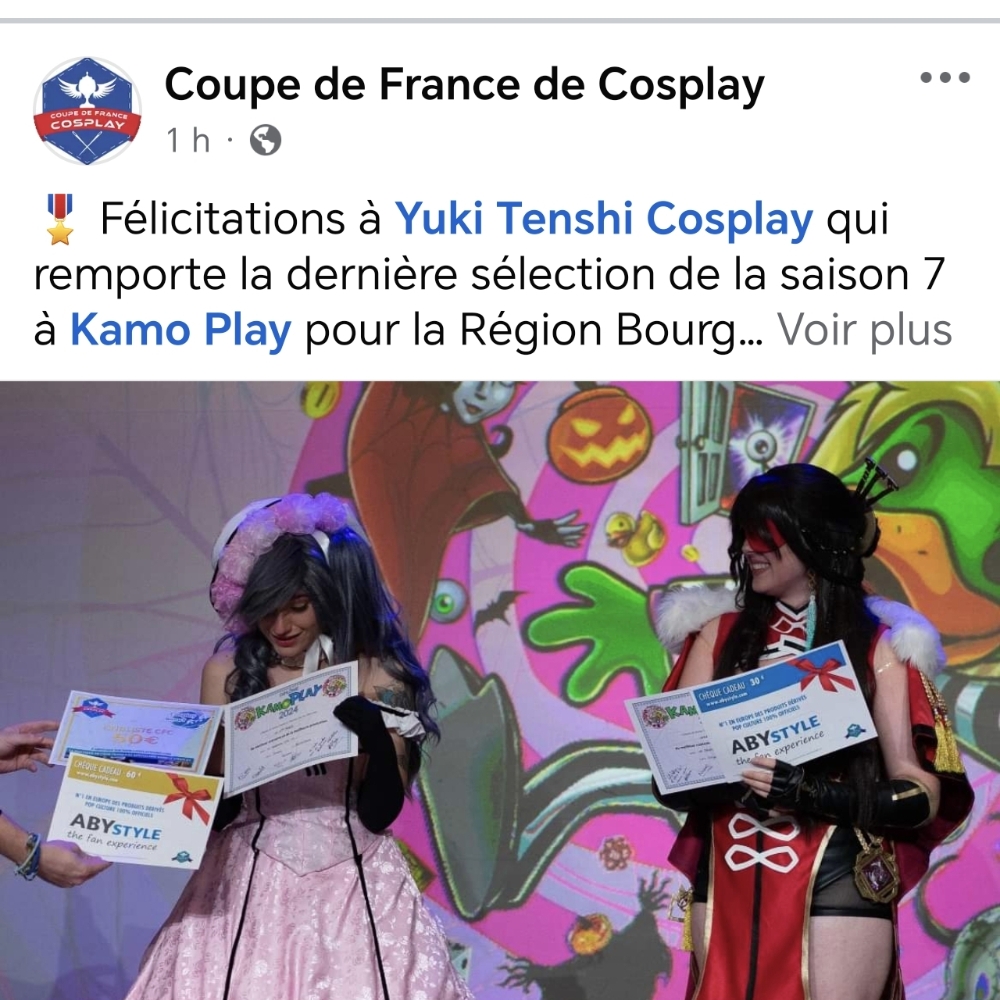
Task: Open the Yuki Tenshi Cosplay tagged link
Action: pos(603,218)
